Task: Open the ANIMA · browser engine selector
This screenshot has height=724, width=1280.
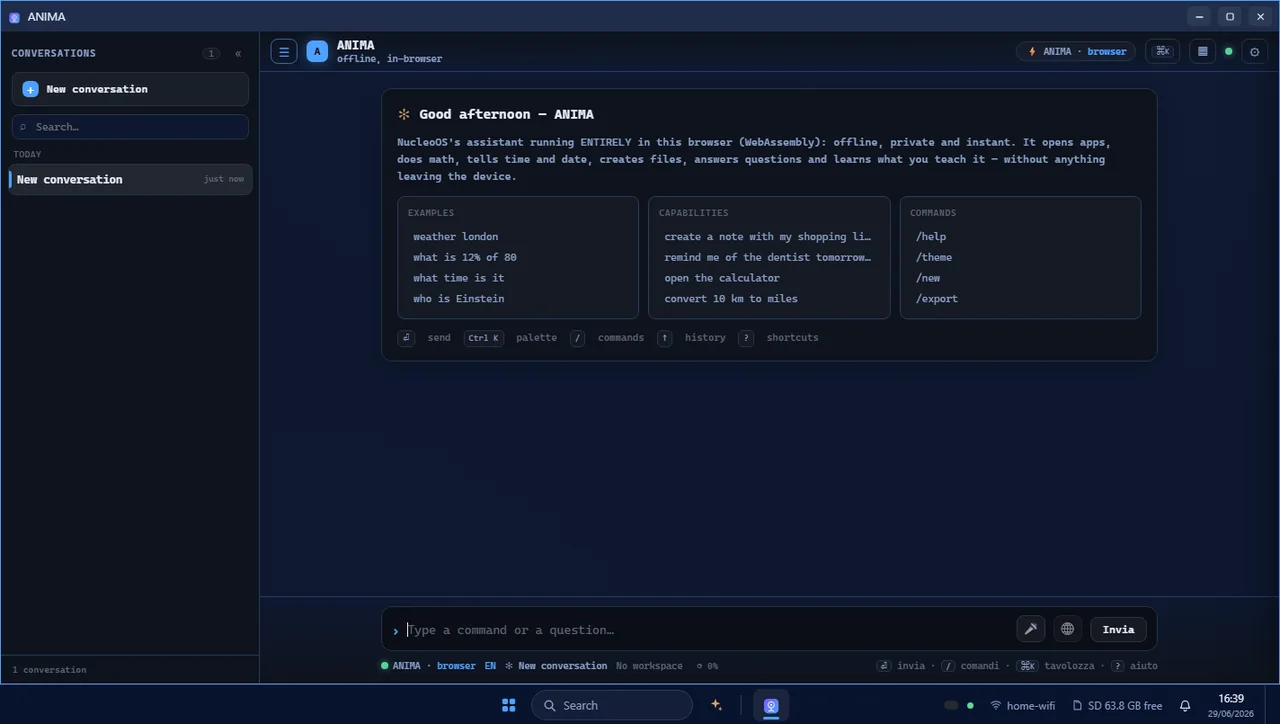Action: [1076, 52]
